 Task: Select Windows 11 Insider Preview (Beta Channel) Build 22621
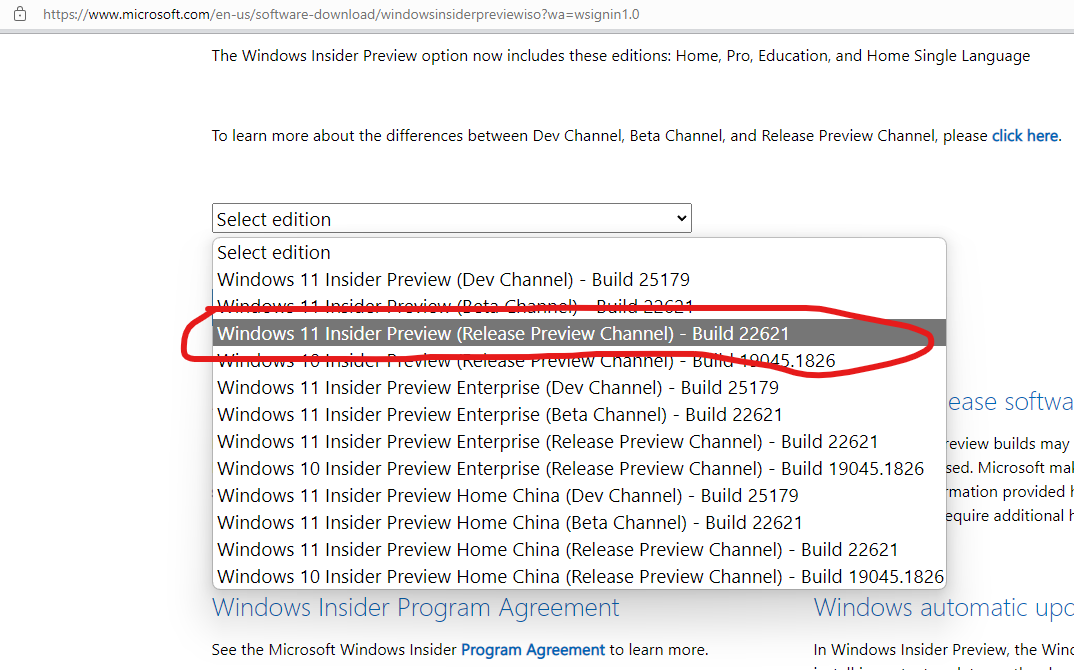[x=579, y=306]
